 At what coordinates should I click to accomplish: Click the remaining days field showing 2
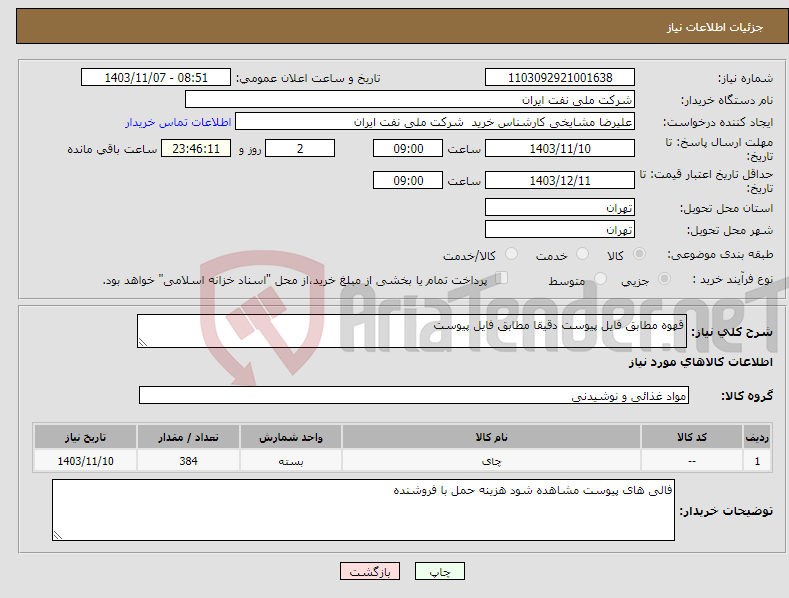300,148
